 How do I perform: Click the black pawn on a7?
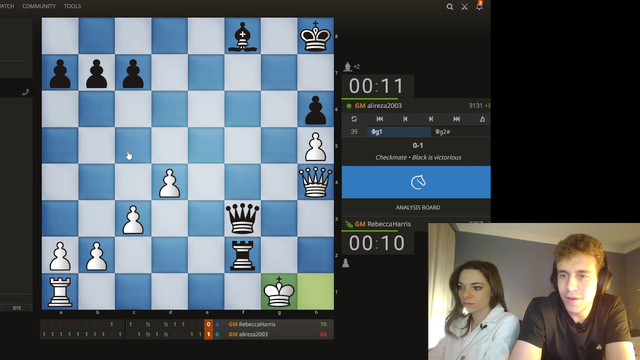60,74
